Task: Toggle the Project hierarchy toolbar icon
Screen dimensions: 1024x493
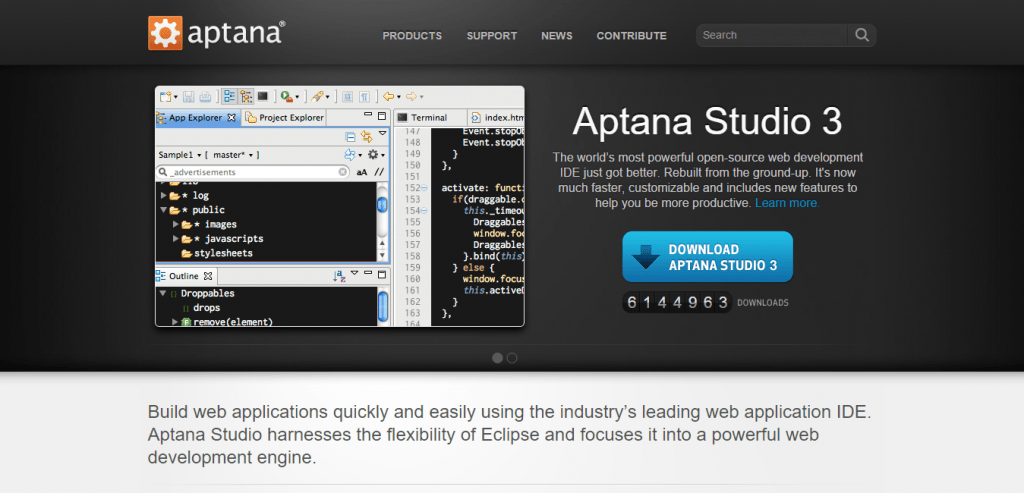Action: point(246,97)
